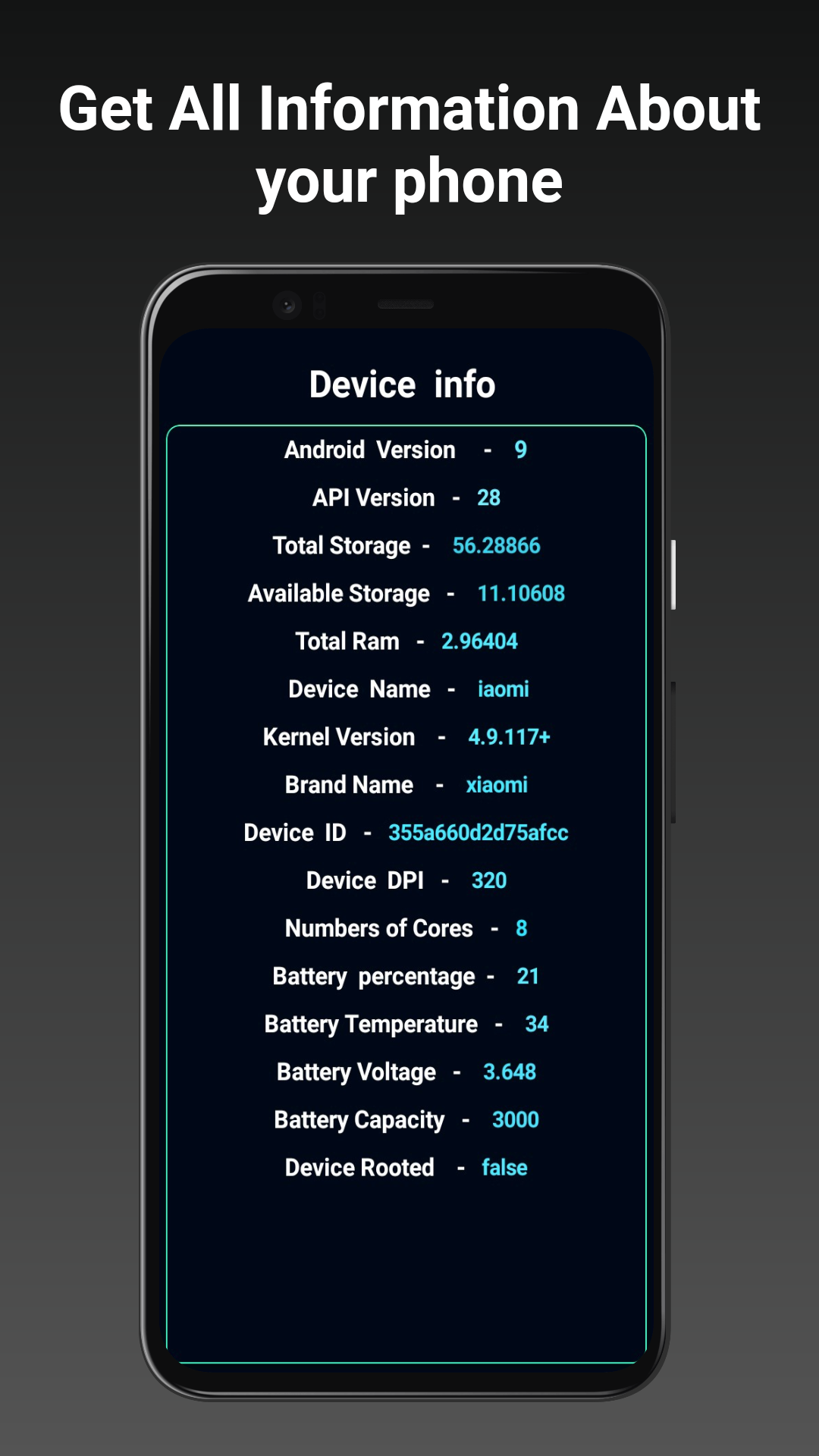Tap the Battery percentage value 21
The width and height of the screenshot is (819, 1456).
click(528, 975)
